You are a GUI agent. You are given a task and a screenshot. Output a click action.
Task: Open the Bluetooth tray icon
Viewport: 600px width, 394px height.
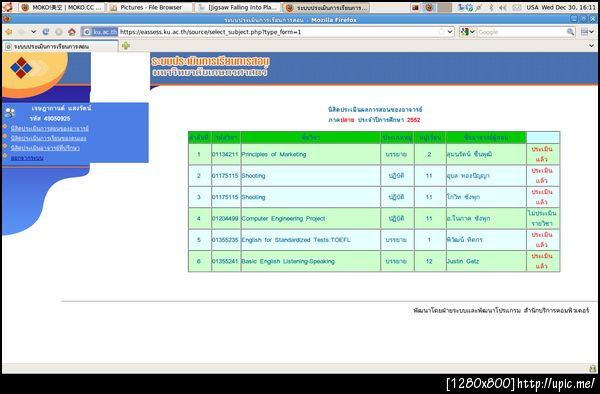[492, 7]
